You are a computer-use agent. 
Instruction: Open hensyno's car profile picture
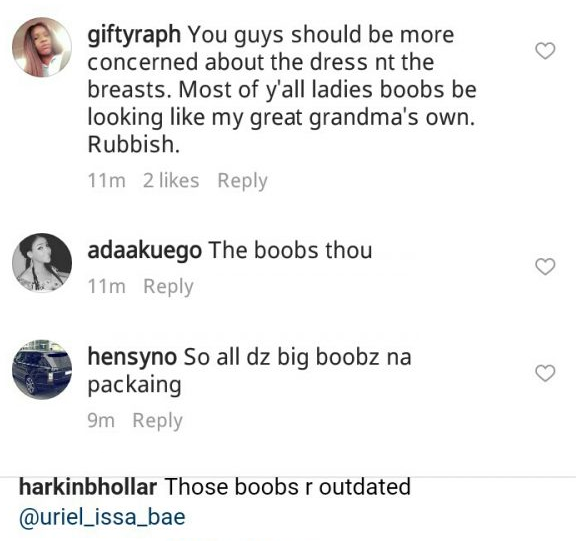tap(42, 369)
